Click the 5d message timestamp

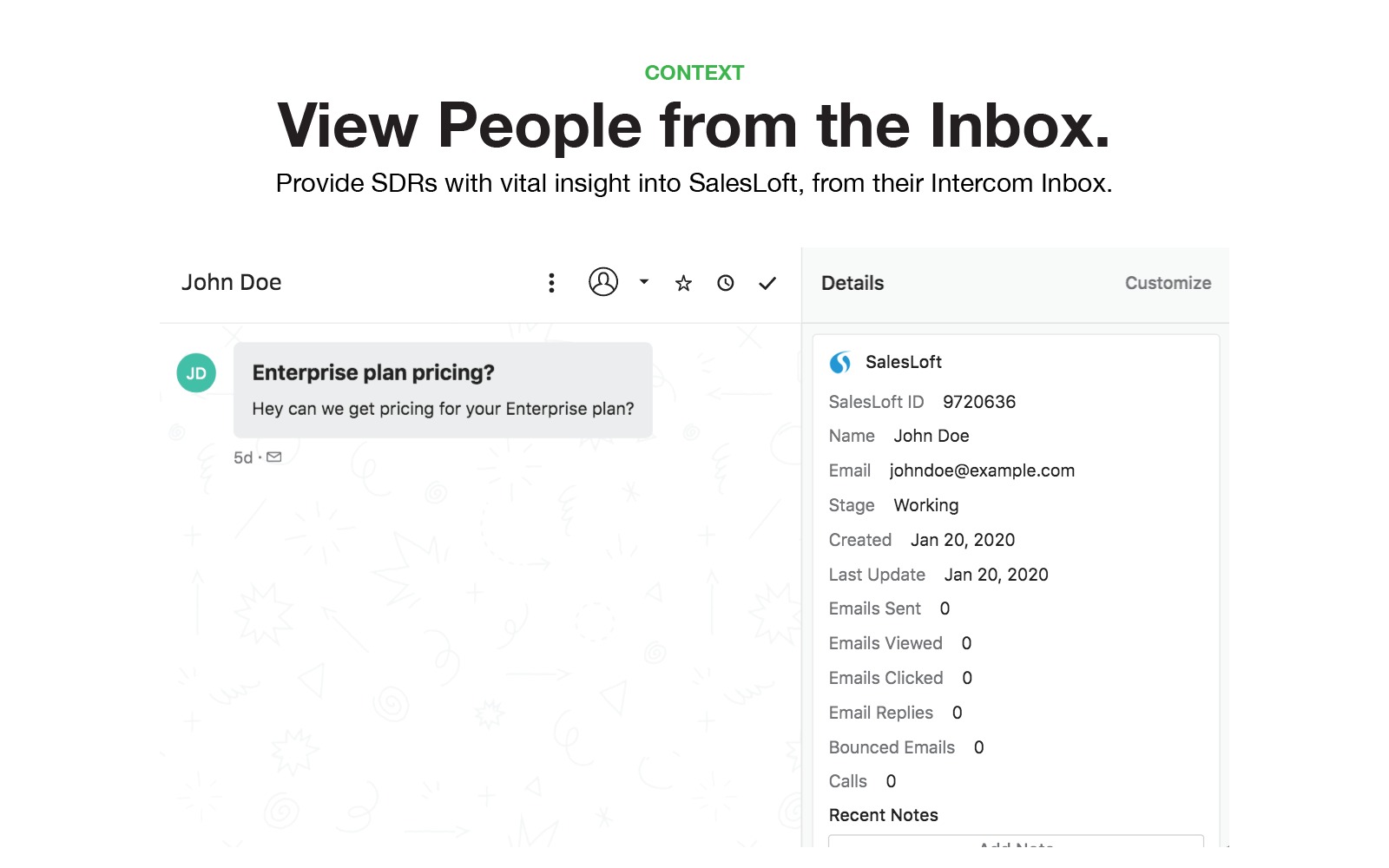tap(243, 457)
